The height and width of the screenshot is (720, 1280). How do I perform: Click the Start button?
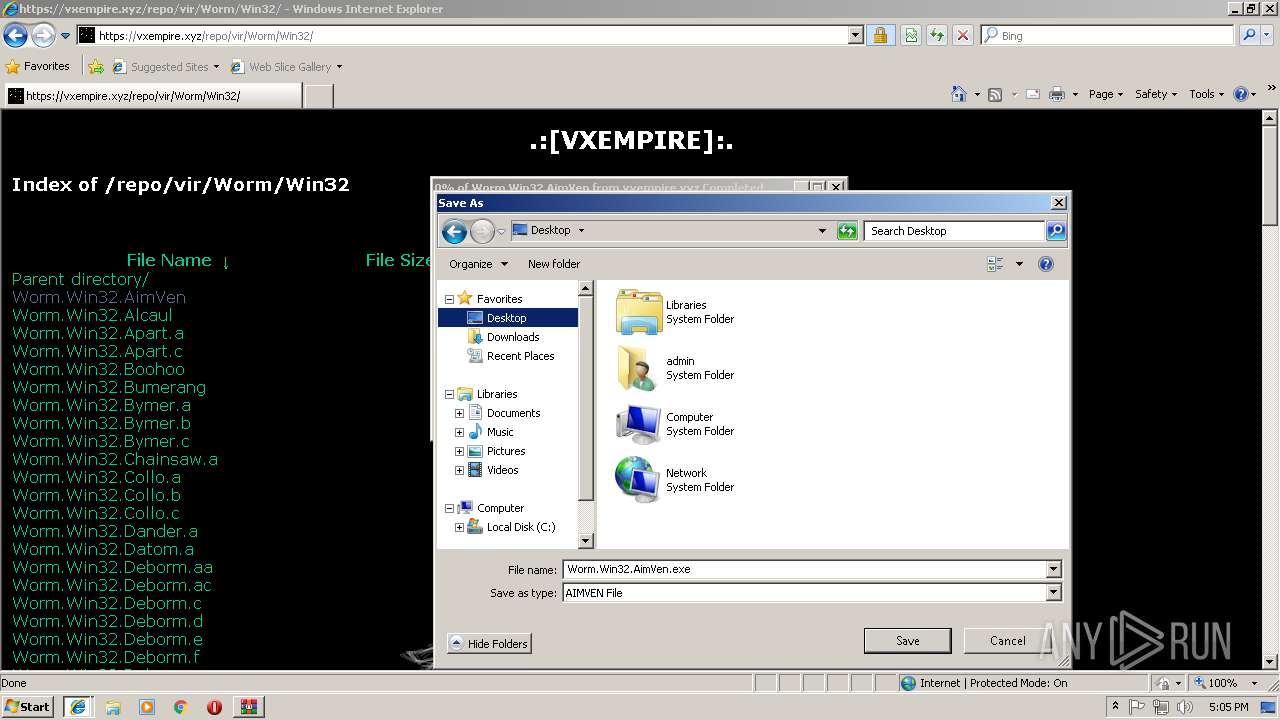coord(27,706)
